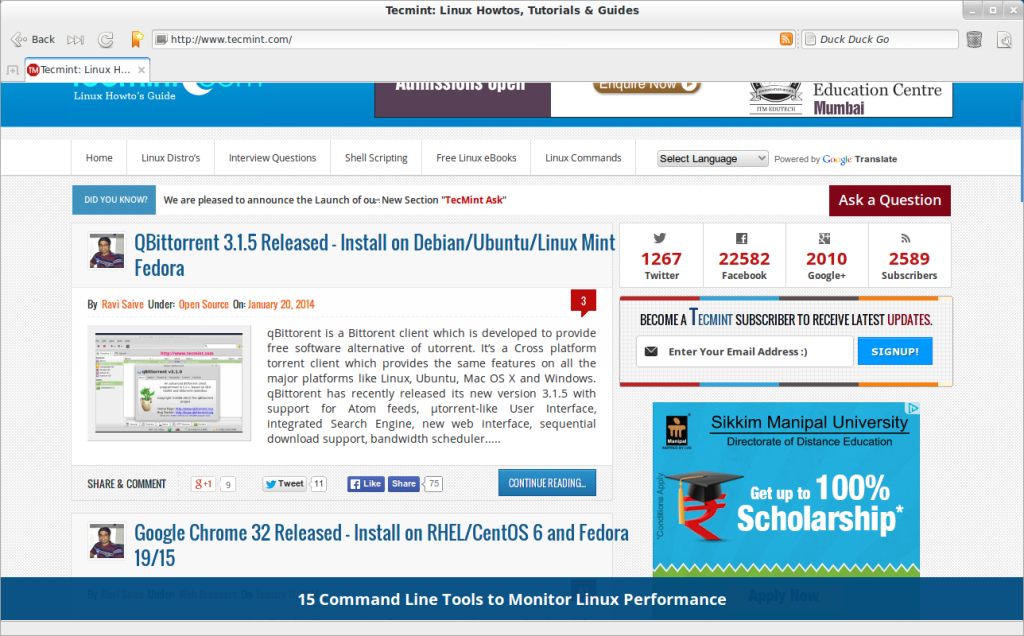
Task: Click the DID YOU KNOW? label
Action: pyautogui.click(x=115, y=200)
